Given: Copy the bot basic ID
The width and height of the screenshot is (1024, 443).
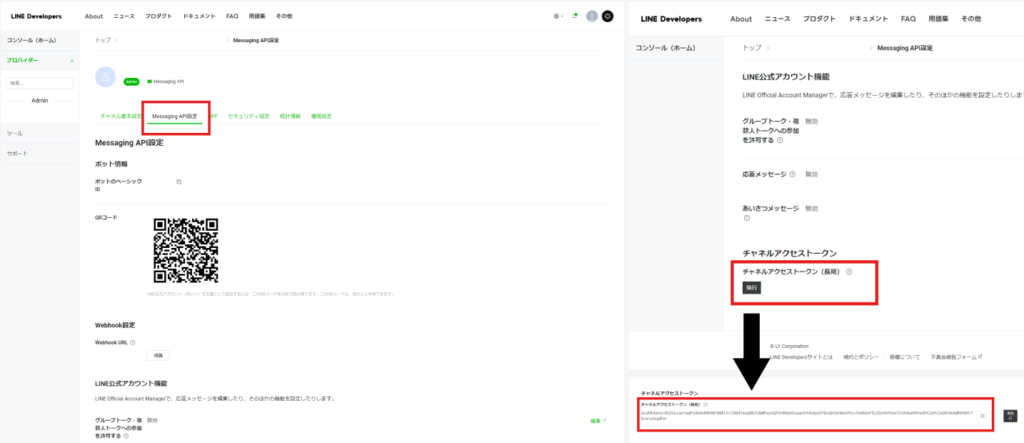Looking at the screenshot, I should pyautogui.click(x=179, y=182).
